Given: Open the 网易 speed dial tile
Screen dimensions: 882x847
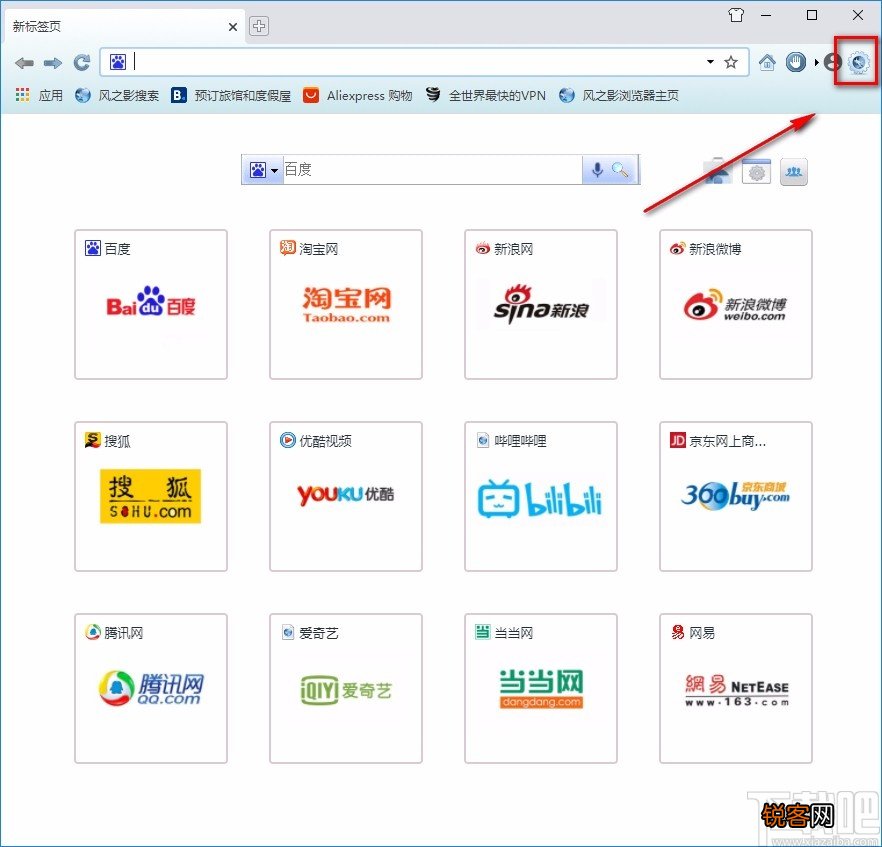Looking at the screenshot, I should [736, 688].
